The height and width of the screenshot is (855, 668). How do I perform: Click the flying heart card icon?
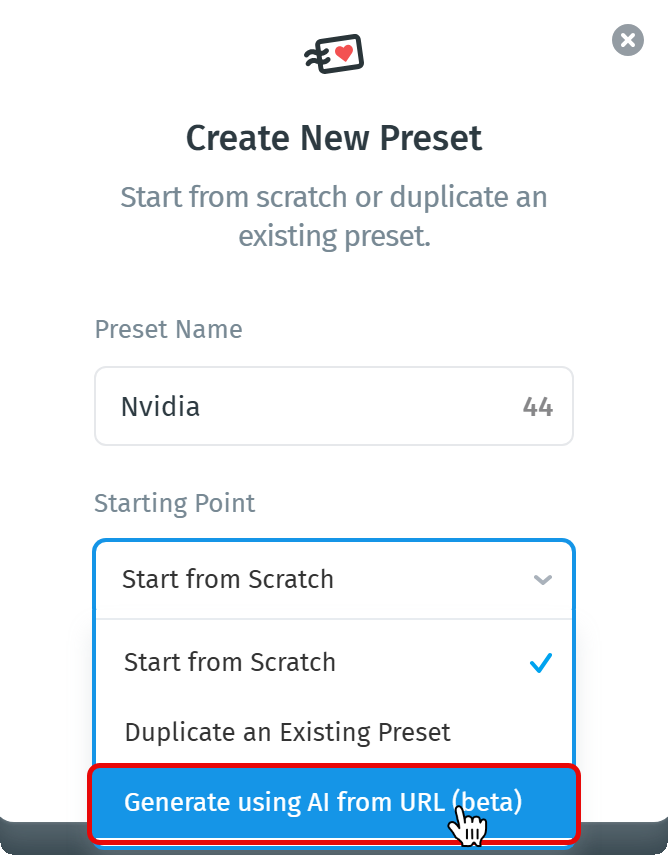click(x=334, y=54)
